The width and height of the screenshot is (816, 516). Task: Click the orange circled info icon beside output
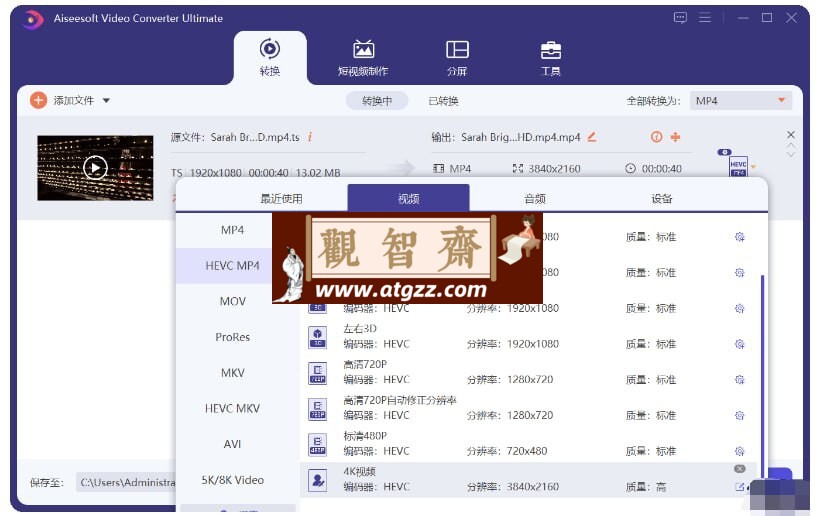(656, 137)
